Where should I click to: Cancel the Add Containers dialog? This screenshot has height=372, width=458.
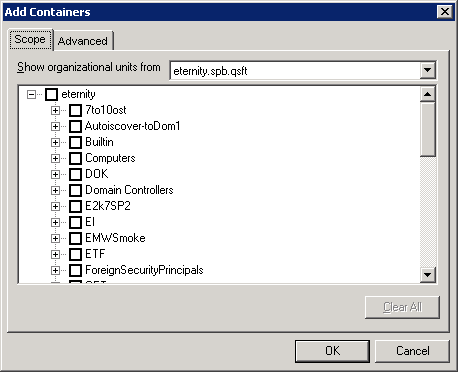pyautogui.click(x=413, y=351)
